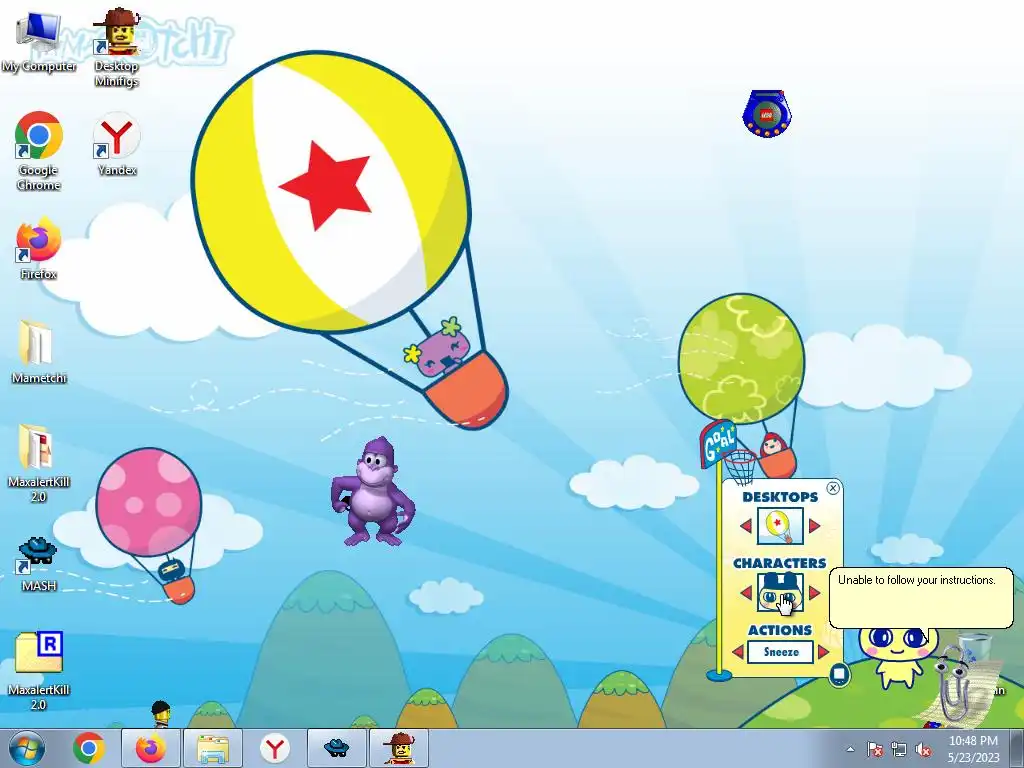This screenshot has height=768, width=1024.
Task: Click the Tamagotchi device button below the panel
Action: pyautogui.click(x=839, y=675)
